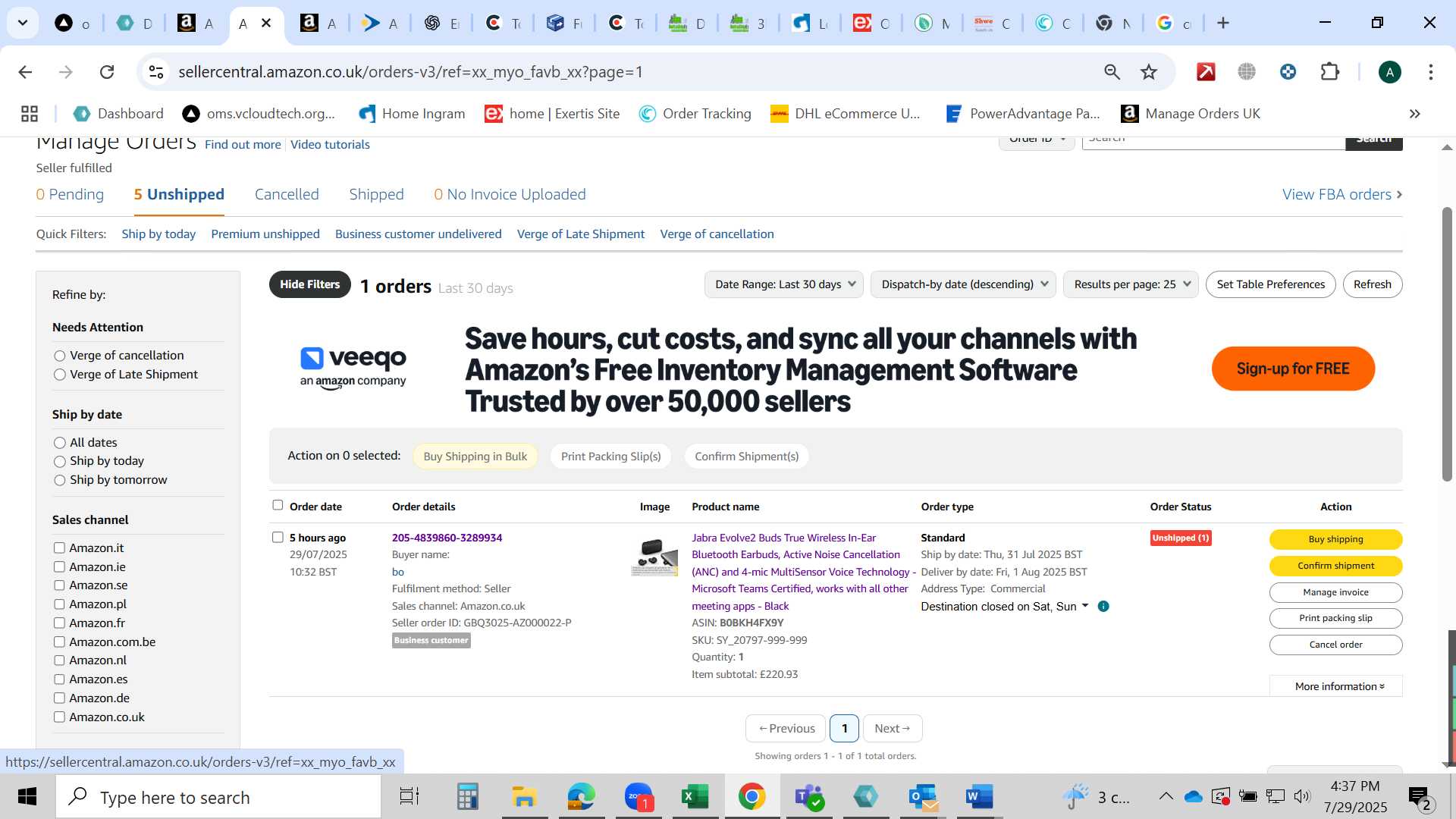1456x819 pixels.
Task: View site information icon in address bar
Action: point(156,72)
